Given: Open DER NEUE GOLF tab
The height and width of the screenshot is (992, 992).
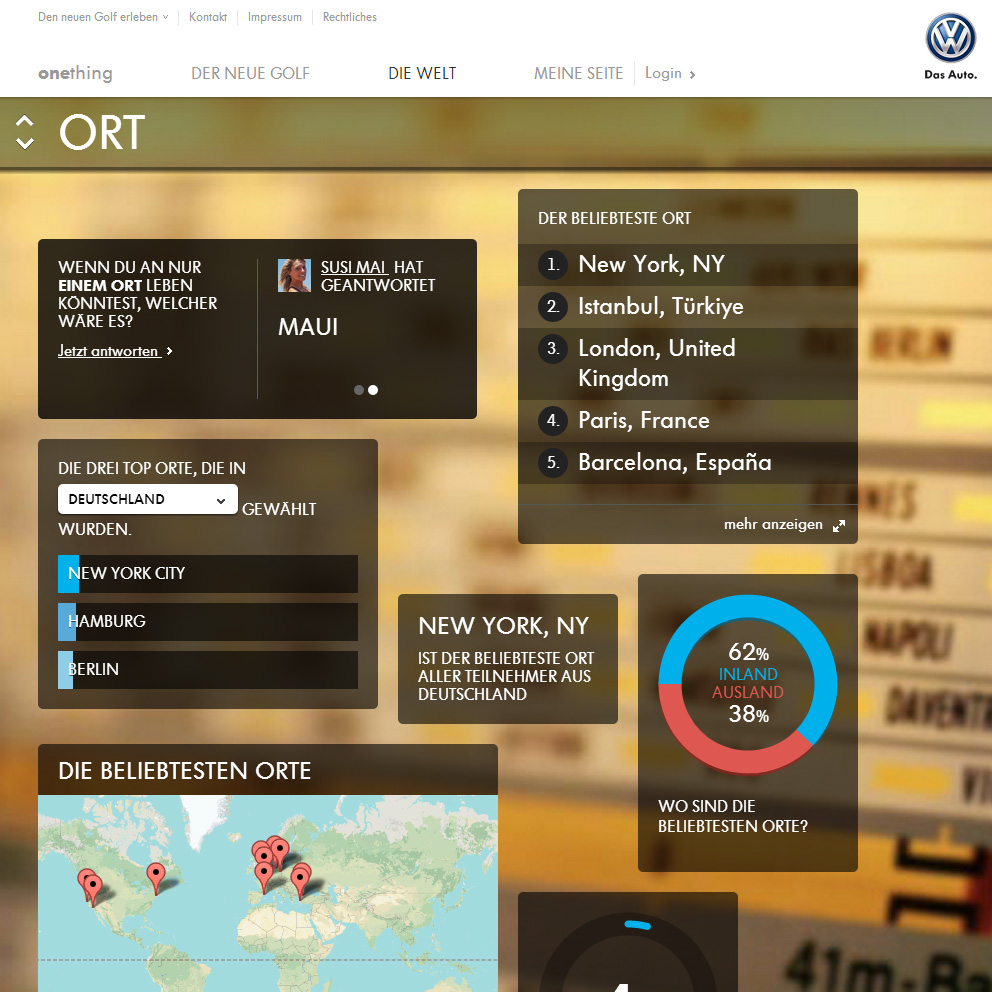Looking at the screenshot, I should tap(251, 73).
